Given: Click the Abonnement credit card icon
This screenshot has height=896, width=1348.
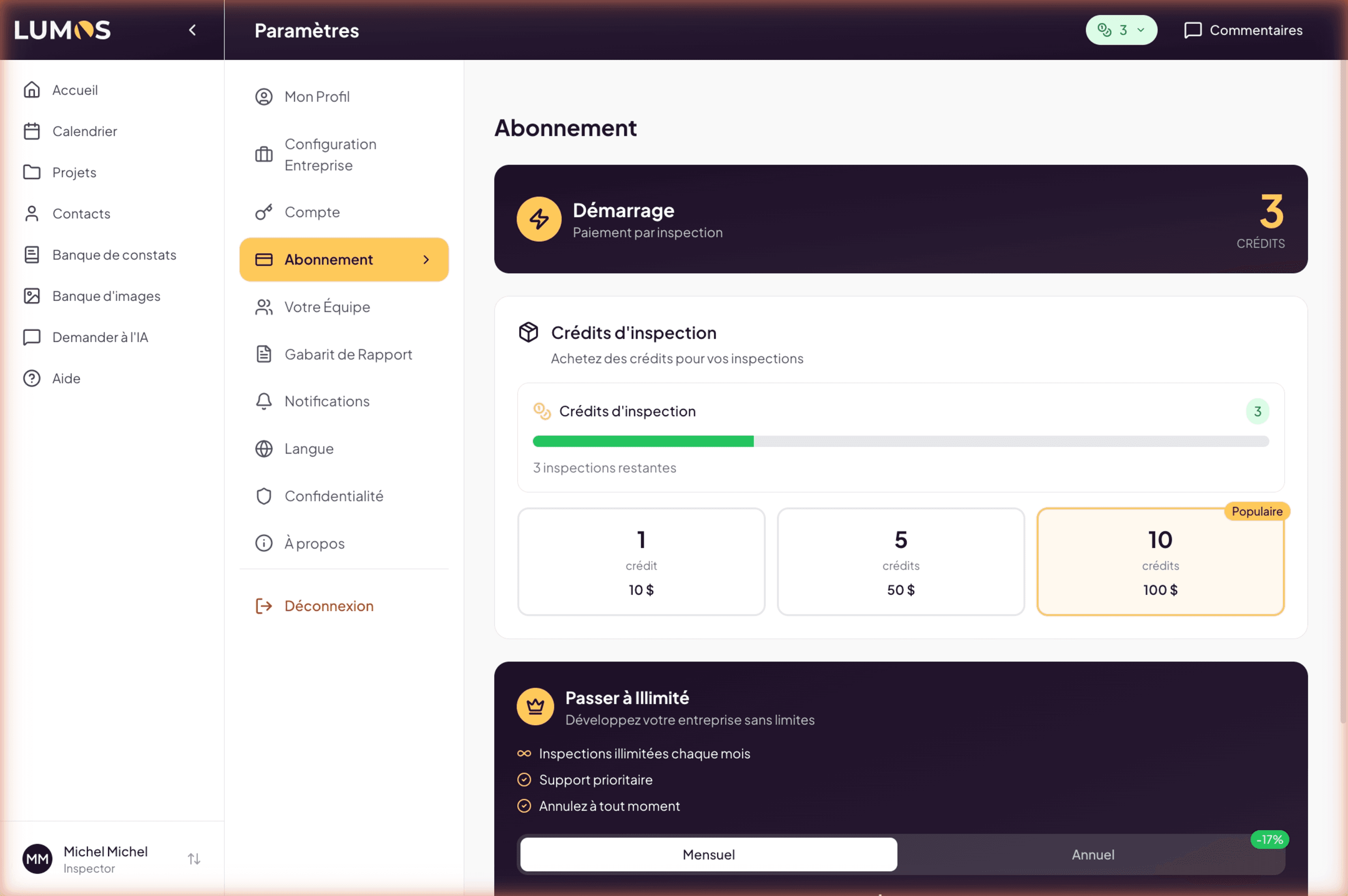Looking at the screenshot, I should click(264, 259).
